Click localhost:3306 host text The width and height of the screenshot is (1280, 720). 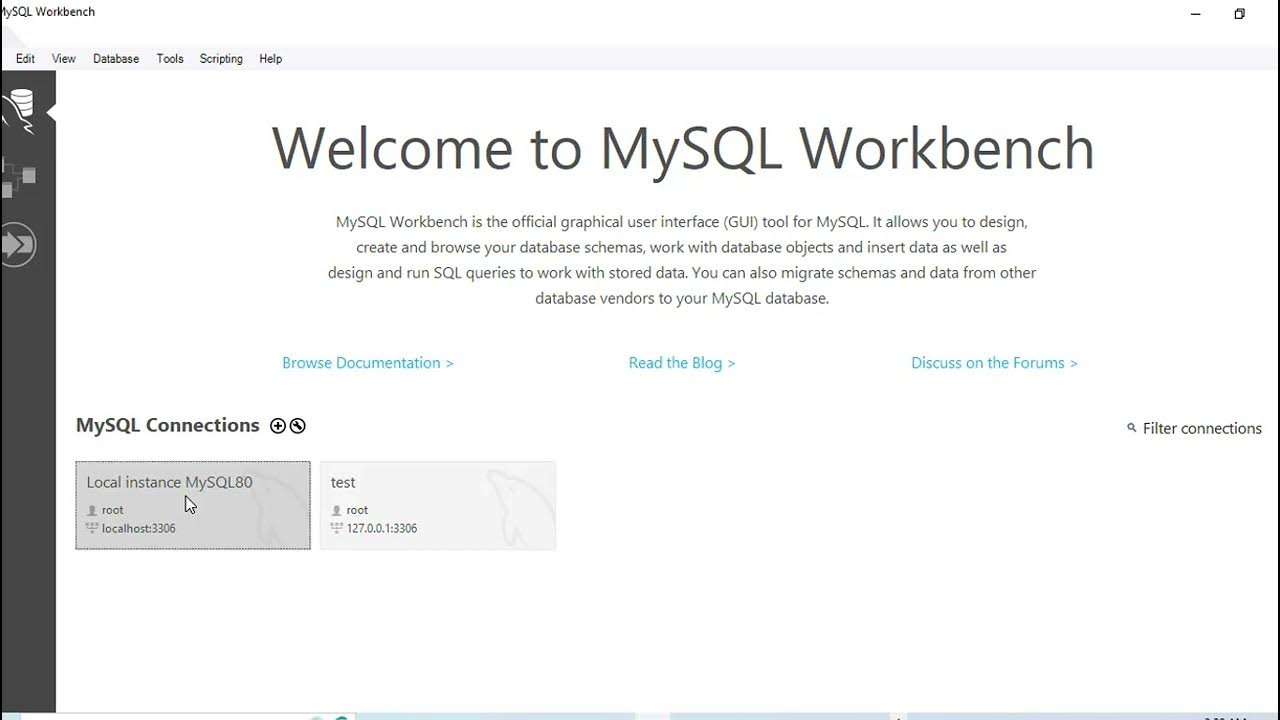139,528
